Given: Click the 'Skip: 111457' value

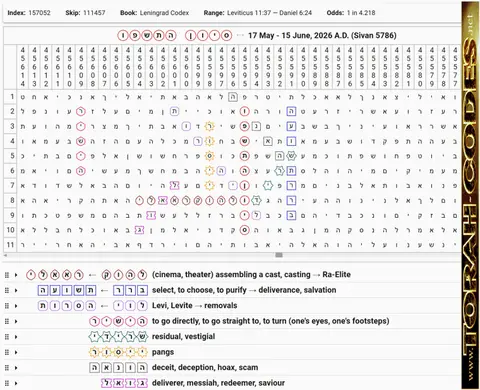Looking at the screenshot, I should [85, 13].
